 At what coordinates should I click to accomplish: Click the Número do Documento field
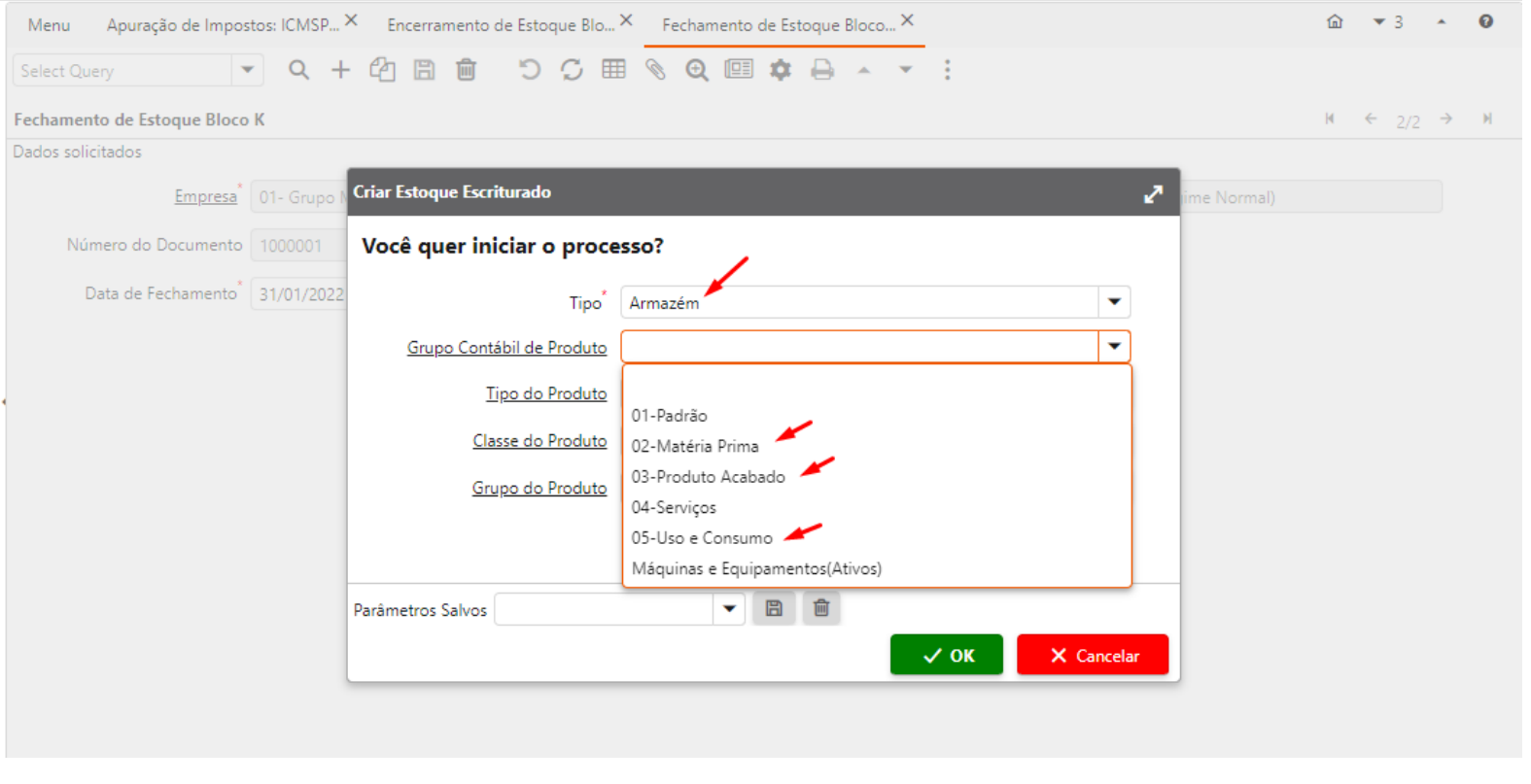click(x=299, y=245)
